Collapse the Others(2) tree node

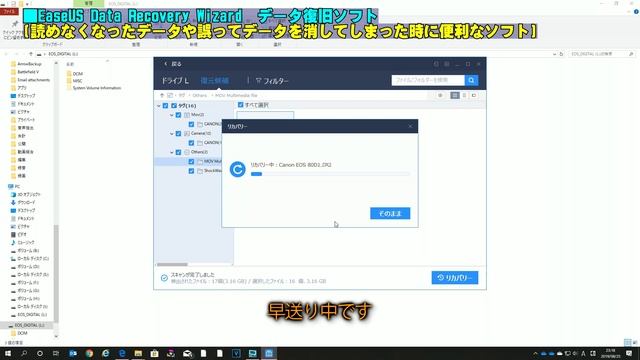click(172, 152)
